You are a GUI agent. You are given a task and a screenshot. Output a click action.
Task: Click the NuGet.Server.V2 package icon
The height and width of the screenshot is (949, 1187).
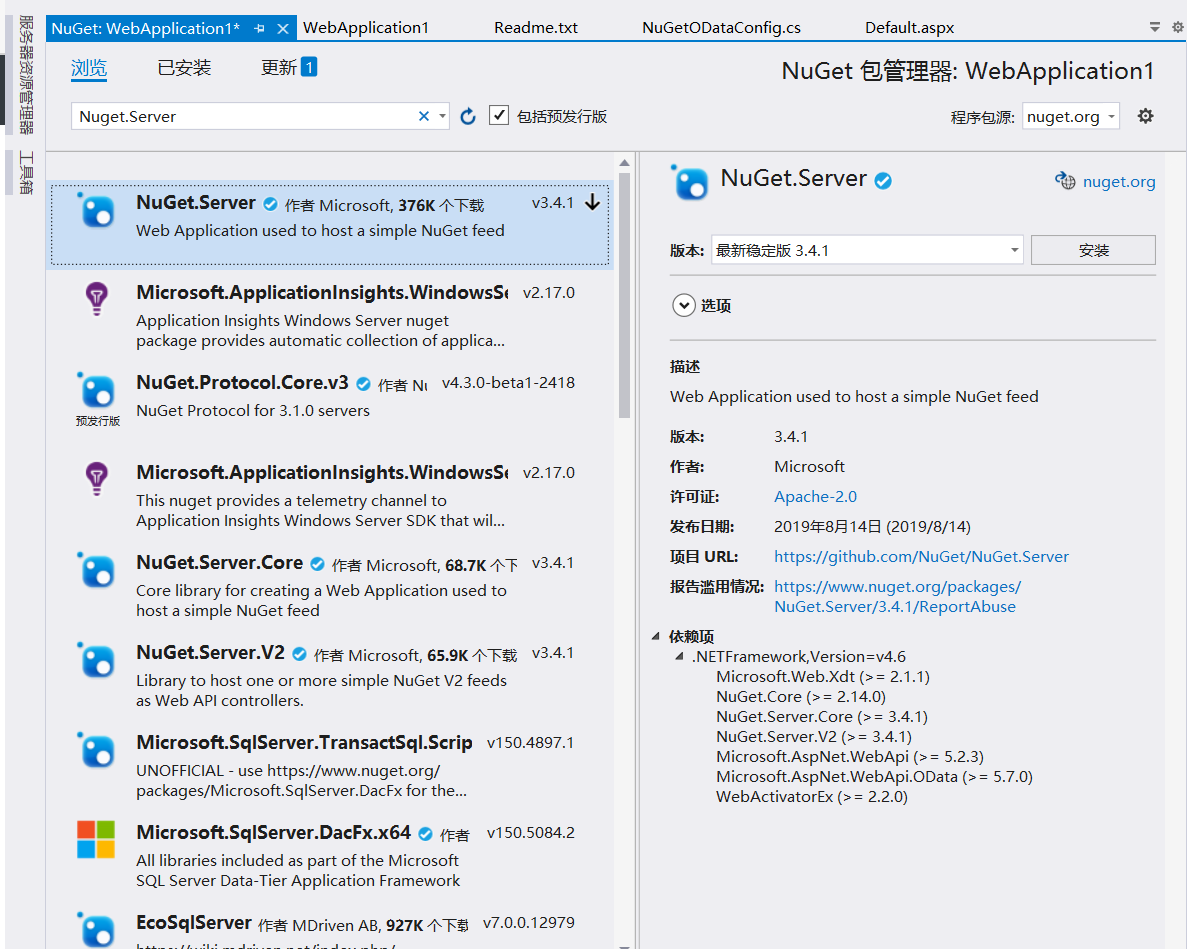(x=96, y=660)
